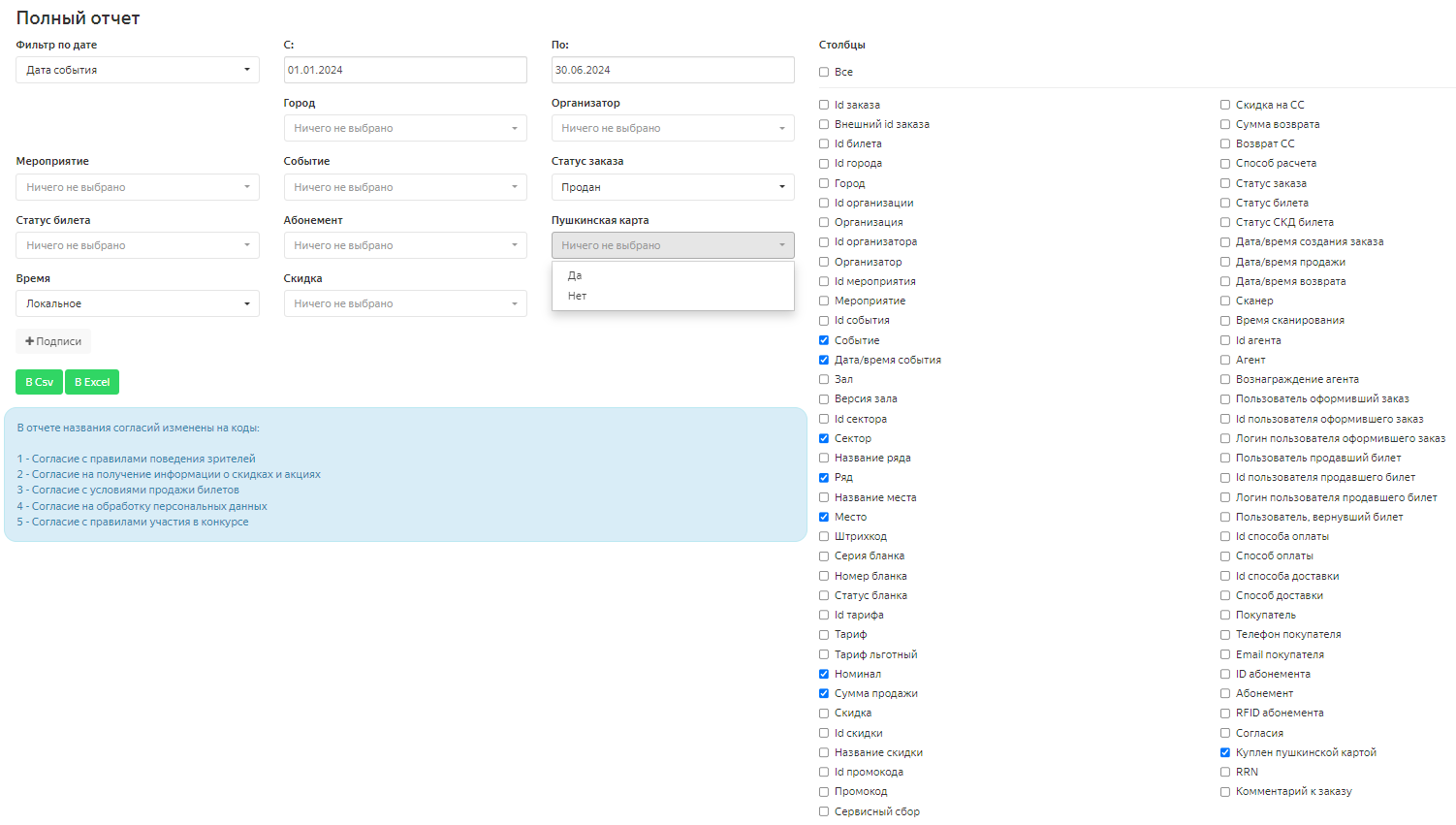The height and width of the screenshot is (825, 1456).
Task: Open the Мероприятие selector
Action: (x=137, y=187)
